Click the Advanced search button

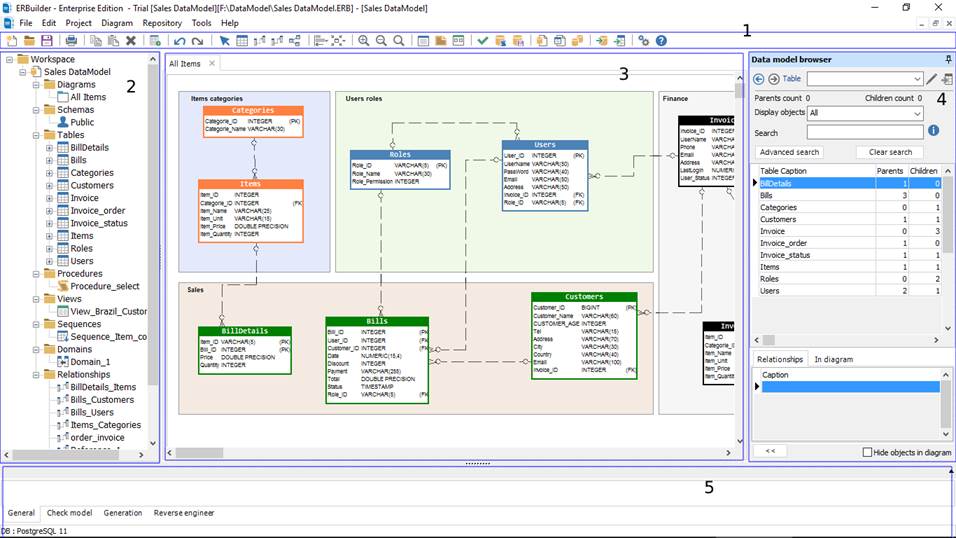(x=790, y=152)
